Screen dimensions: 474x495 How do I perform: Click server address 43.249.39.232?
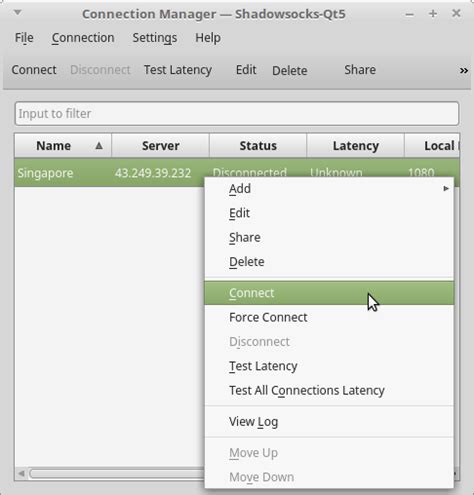(153, 173)
